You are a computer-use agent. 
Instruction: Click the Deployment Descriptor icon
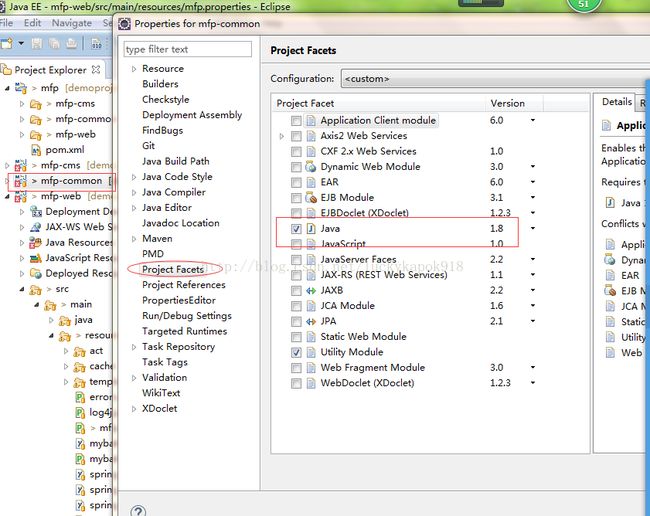[x=36, y=212]
